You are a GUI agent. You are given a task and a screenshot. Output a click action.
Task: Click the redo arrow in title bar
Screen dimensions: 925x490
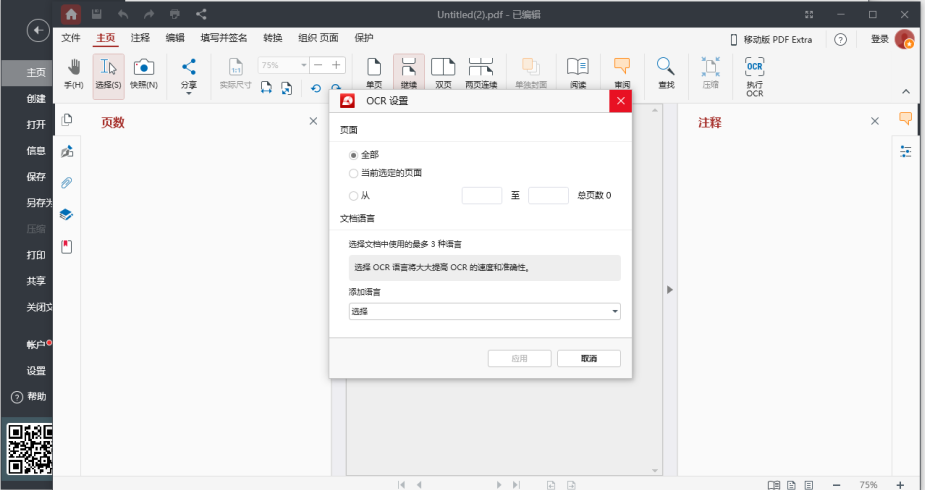pyautogui.click(x=149, y=14)
